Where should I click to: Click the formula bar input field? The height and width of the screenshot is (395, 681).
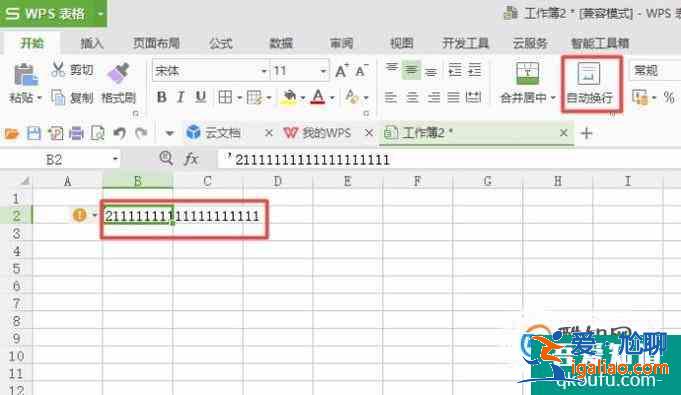[x=449, y=159]
